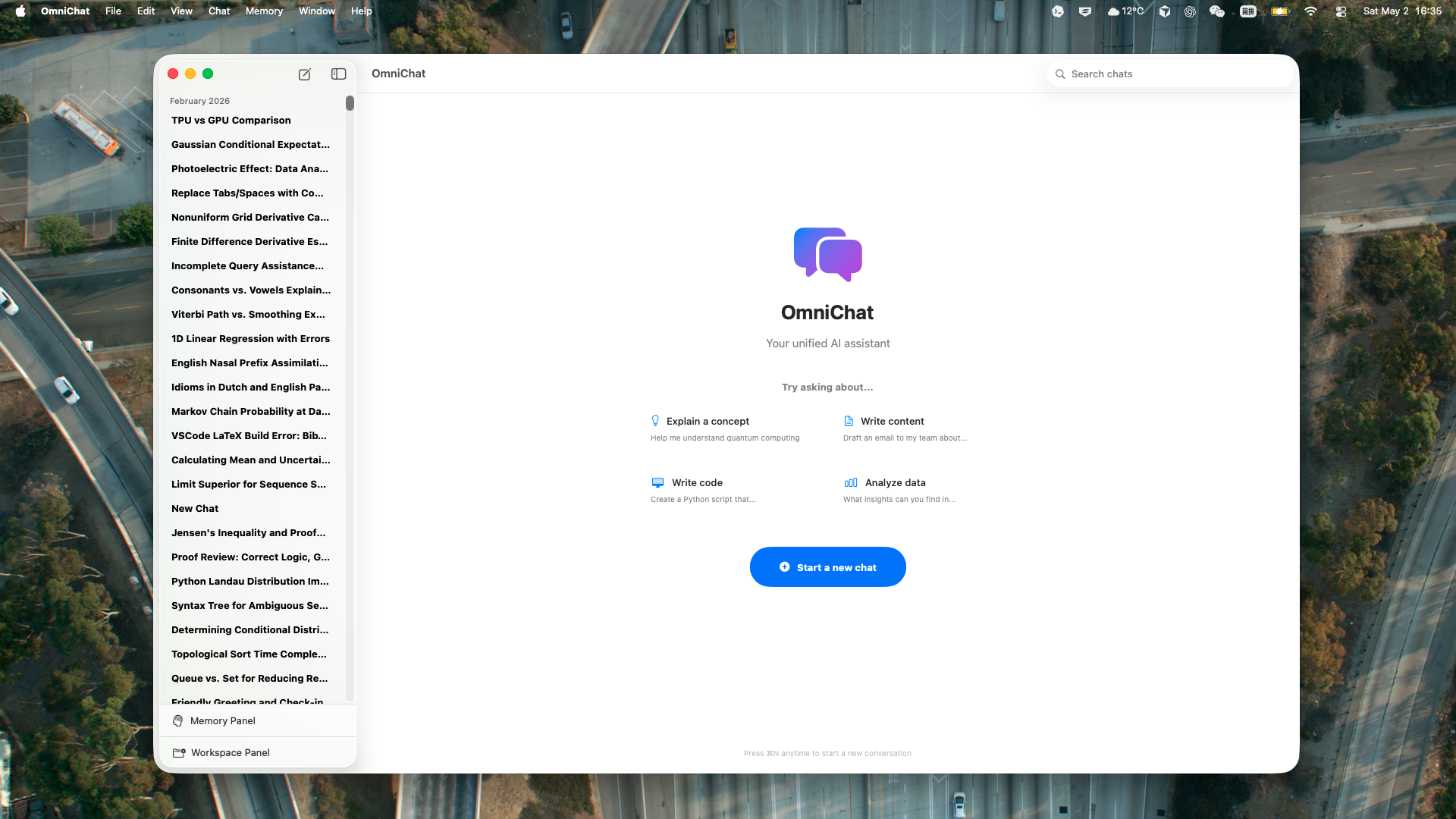The image size is (1456, 819).
Task: Click the battery icon in menu bar
Action: tap(1280, 11)
